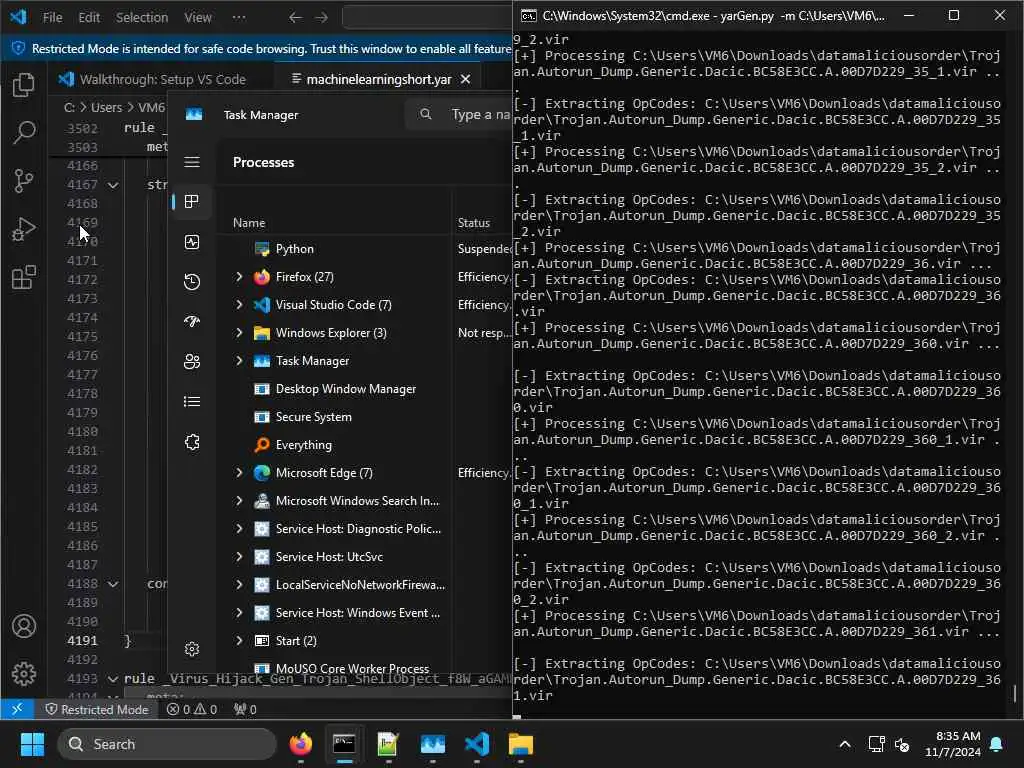Open the VS Code Manage gear menu
This screenshot has height=768, width=1024.
point(24,673)
